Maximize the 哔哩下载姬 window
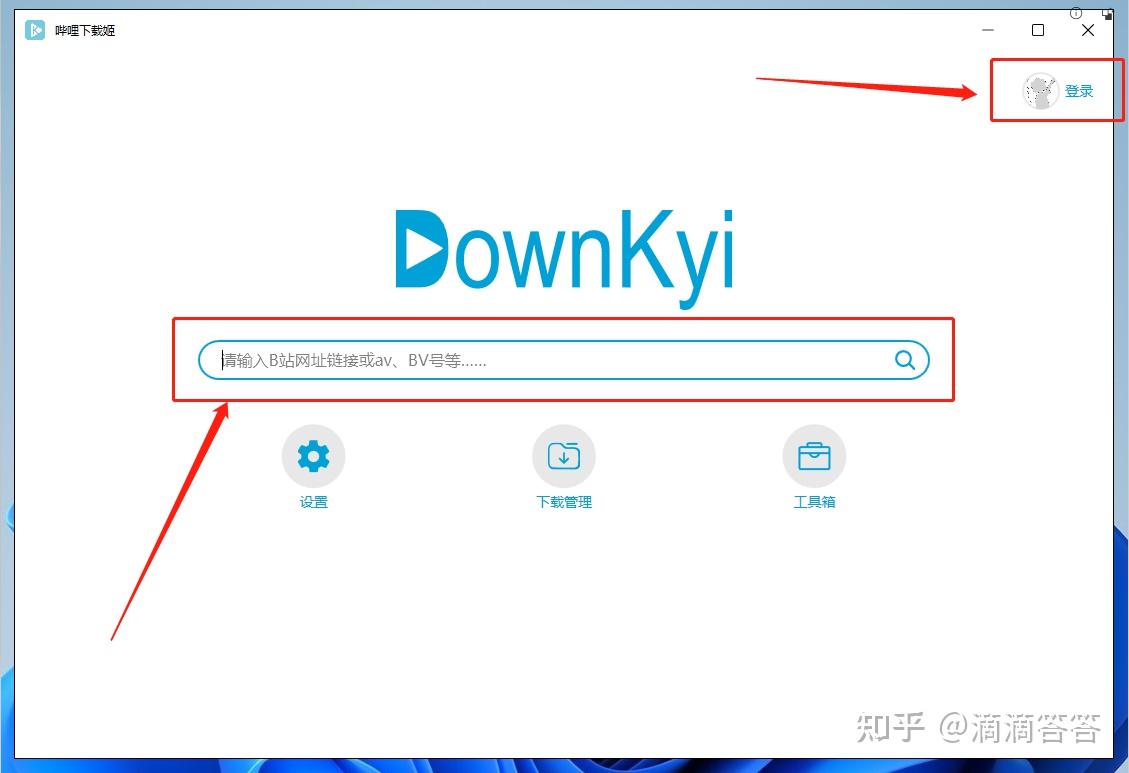Viewport: 1129px width, 773px height. click(x=1038, y=30)
